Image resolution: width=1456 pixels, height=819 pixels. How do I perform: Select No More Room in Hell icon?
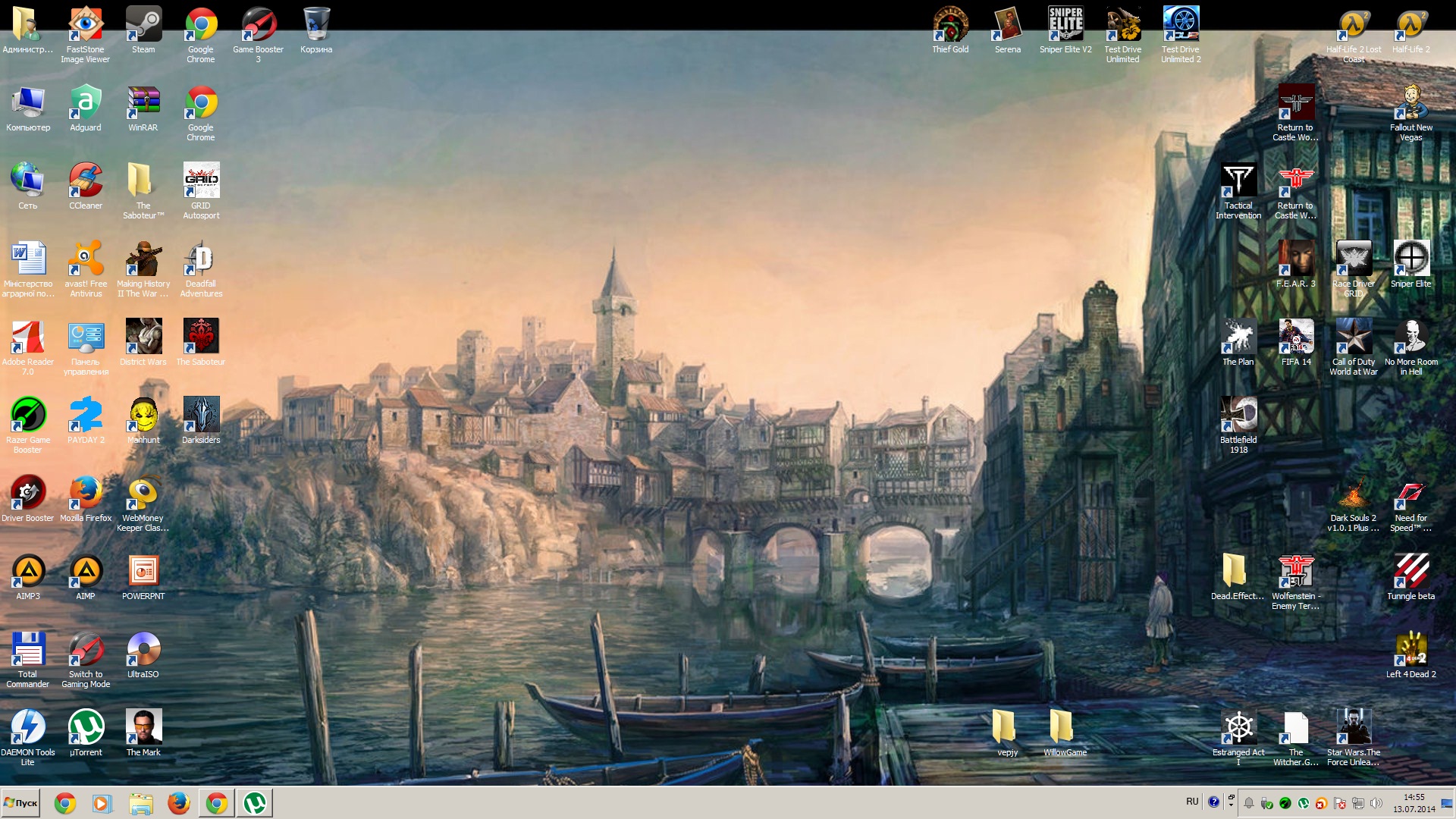(x=1411, y=347)
